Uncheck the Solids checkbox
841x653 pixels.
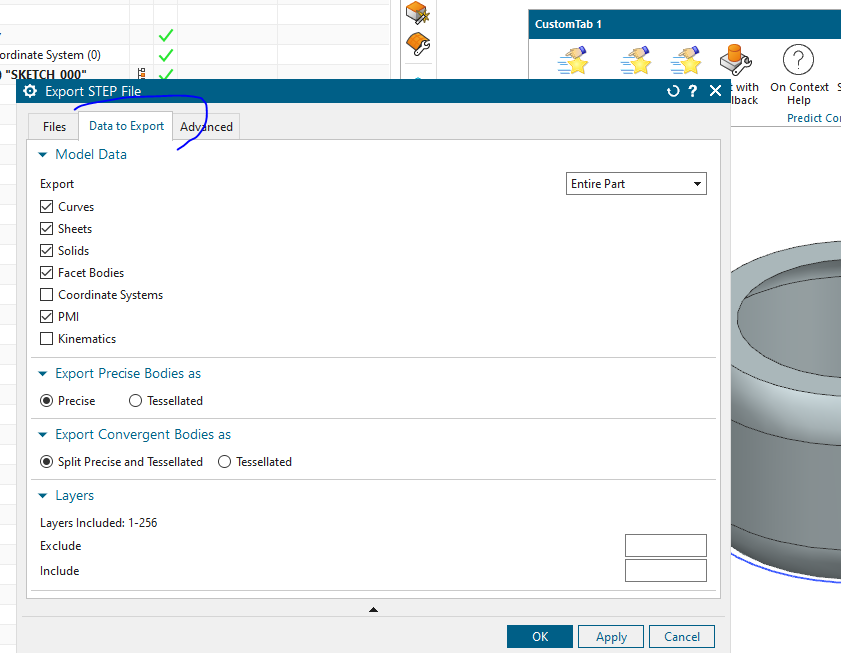(46, 250)
